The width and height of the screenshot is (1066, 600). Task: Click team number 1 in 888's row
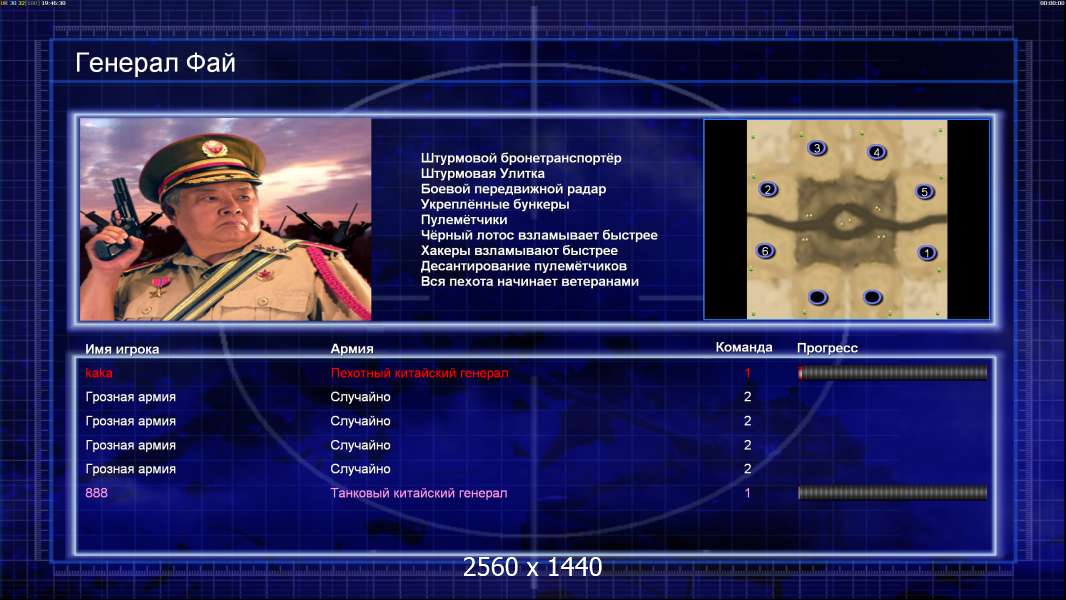click(x=747, y=493)
